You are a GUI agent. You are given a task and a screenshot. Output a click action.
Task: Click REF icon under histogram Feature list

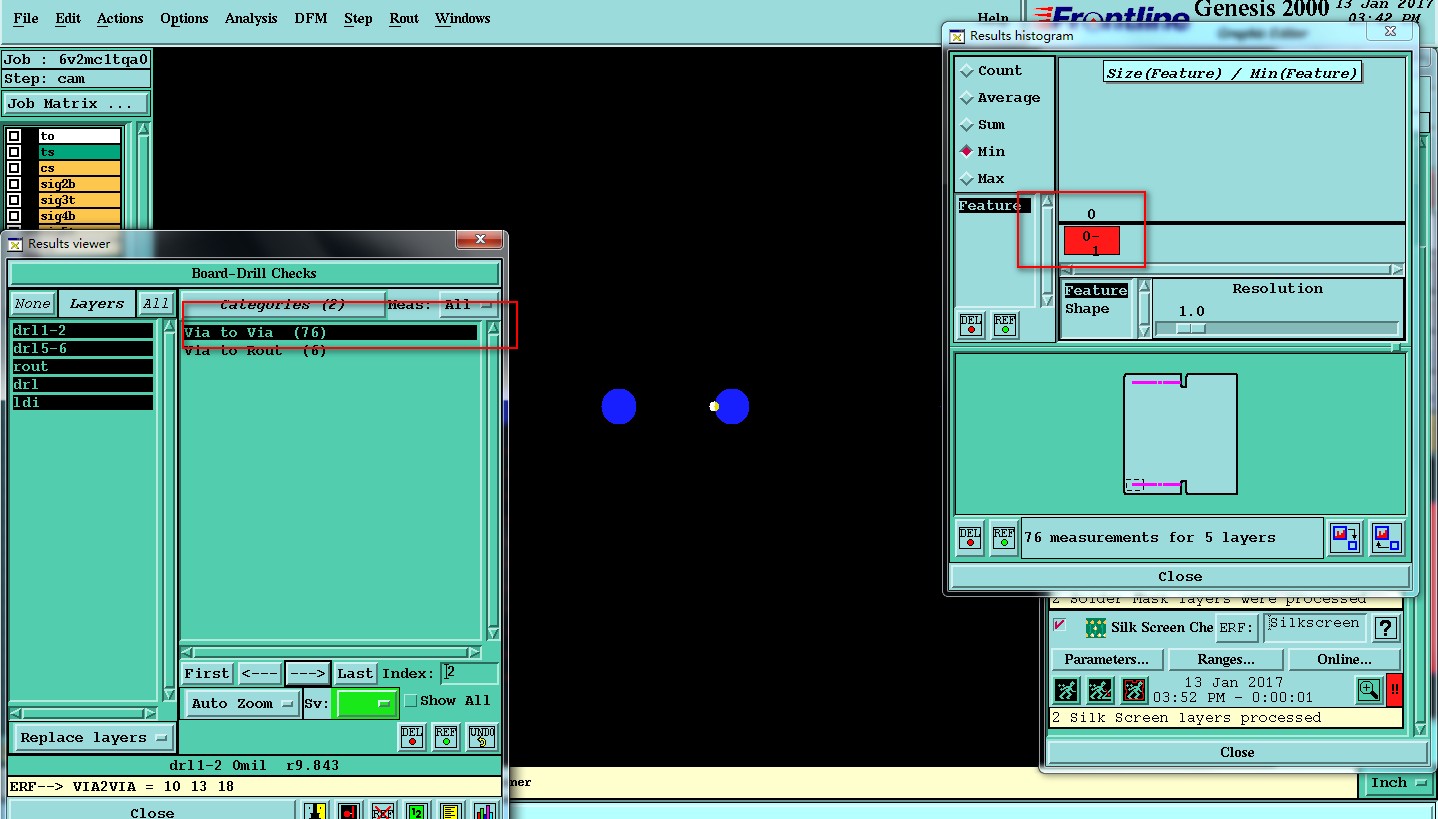click(1004, 325)
